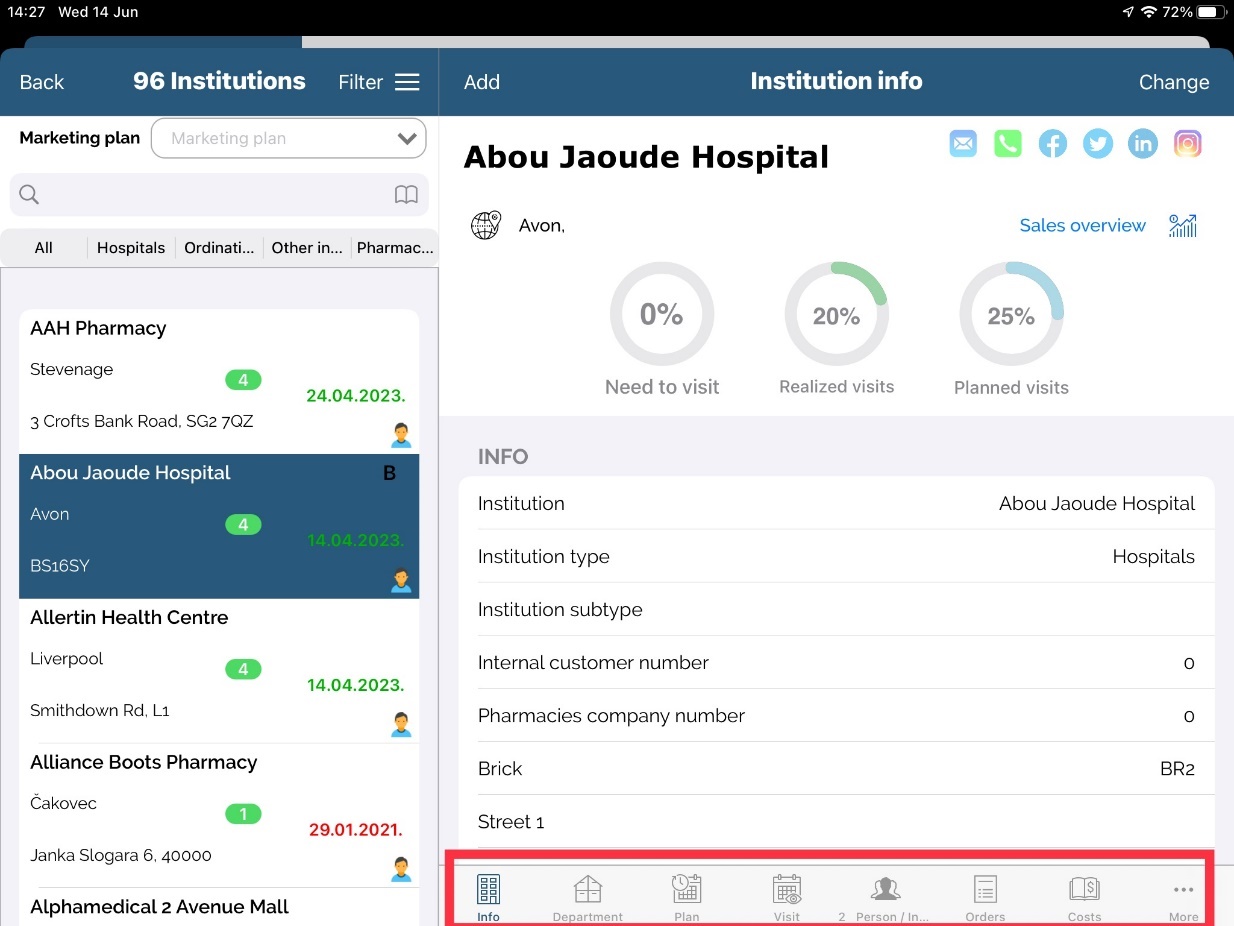Click the sales overview chart icon

pos(1182,226)
